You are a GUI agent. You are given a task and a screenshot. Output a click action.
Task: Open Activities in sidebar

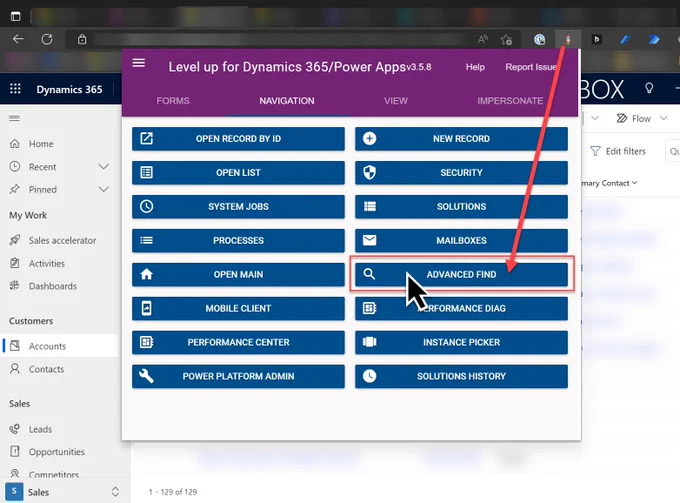tap(46, 263)
